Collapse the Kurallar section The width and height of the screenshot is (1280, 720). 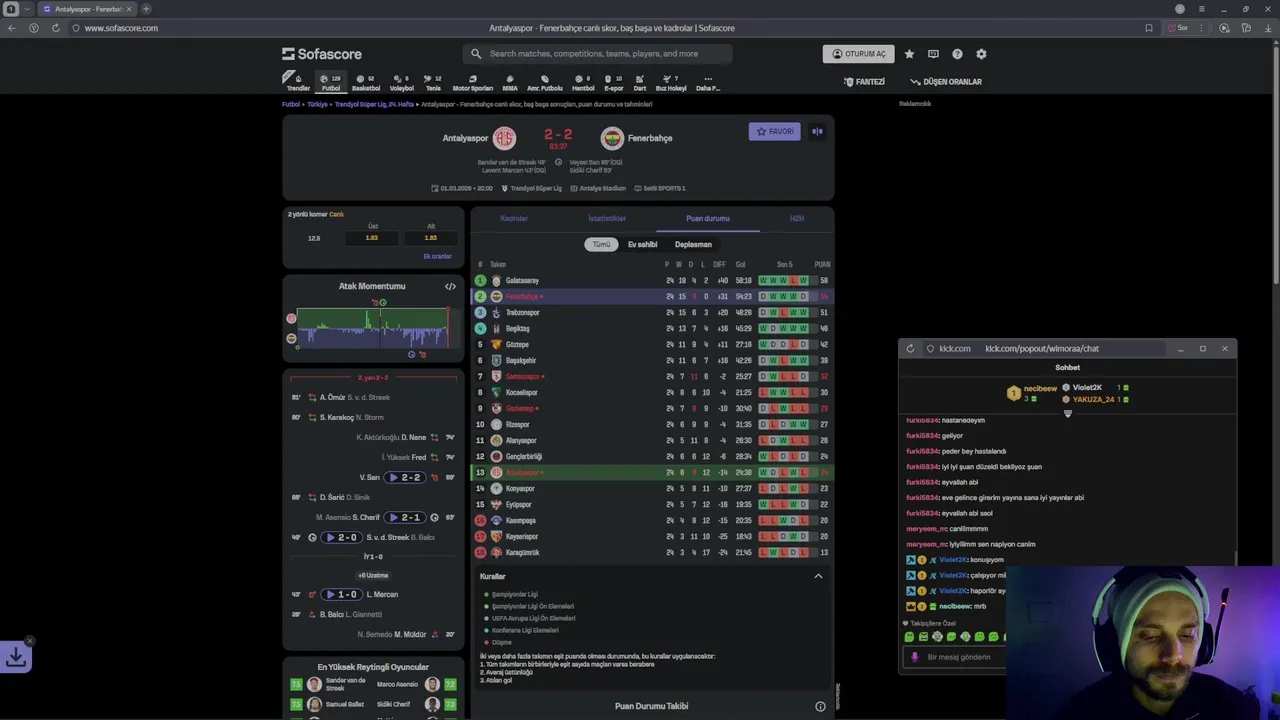pyautogui.click(x=818, y=576)
